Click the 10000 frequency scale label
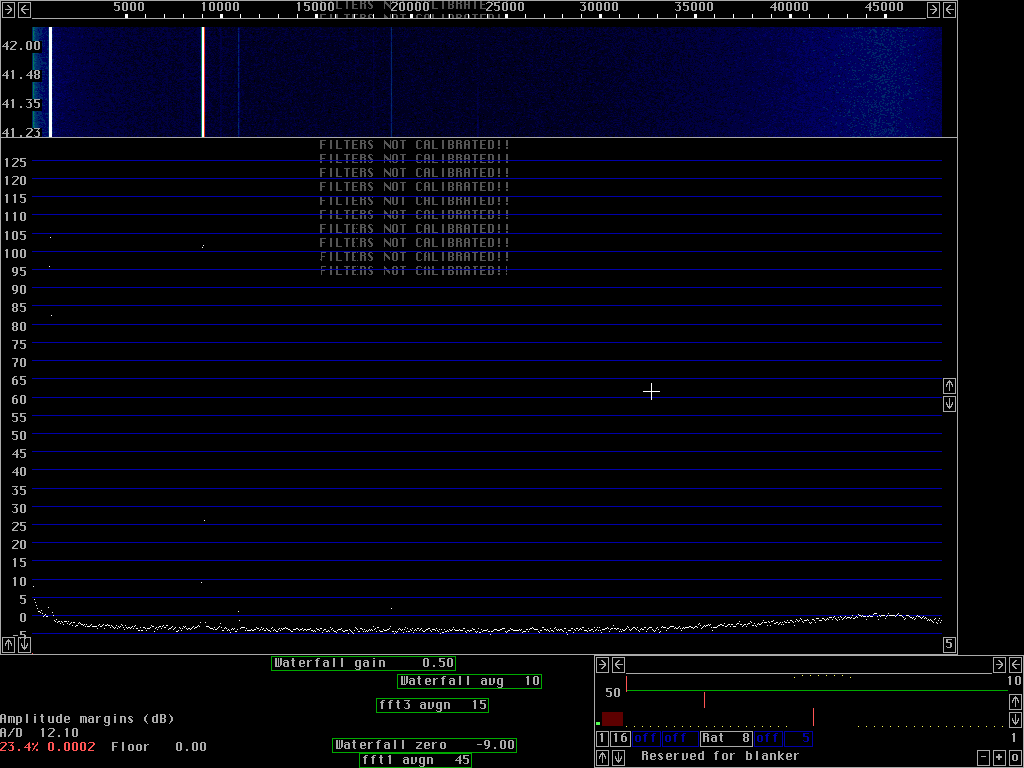Viewport: 1024px width, 768px height. tap(219, 7)
